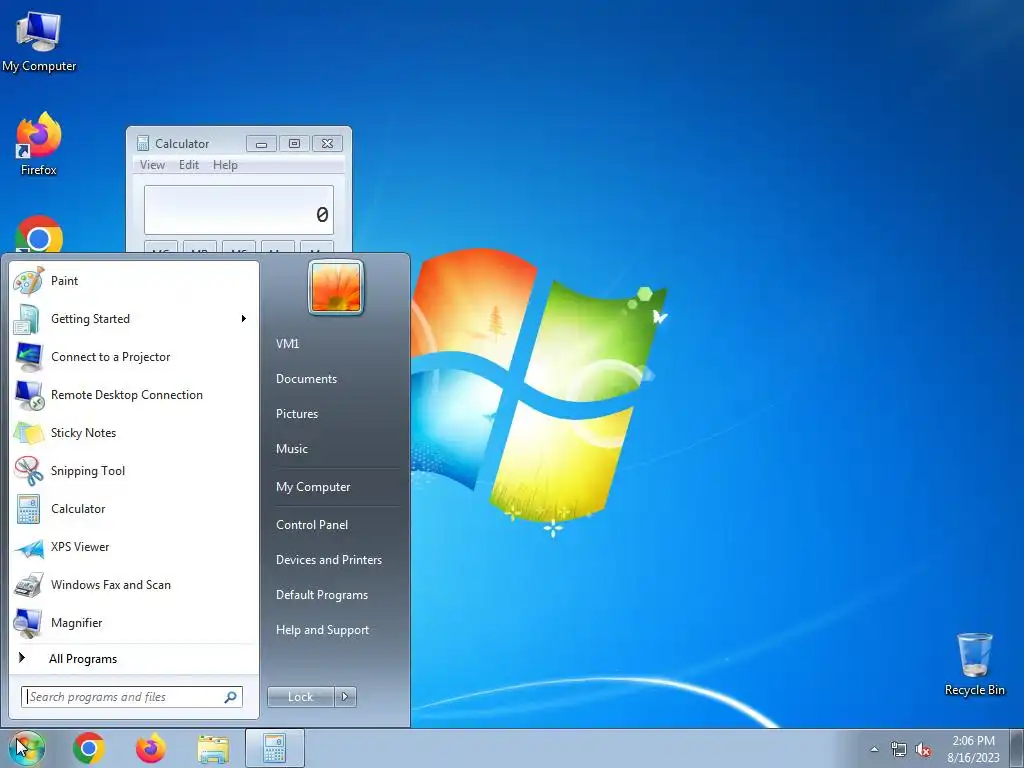The image size is (1024, 768).
Task: Open Pictures from the Start menu
Action: [x=297, y=414]
